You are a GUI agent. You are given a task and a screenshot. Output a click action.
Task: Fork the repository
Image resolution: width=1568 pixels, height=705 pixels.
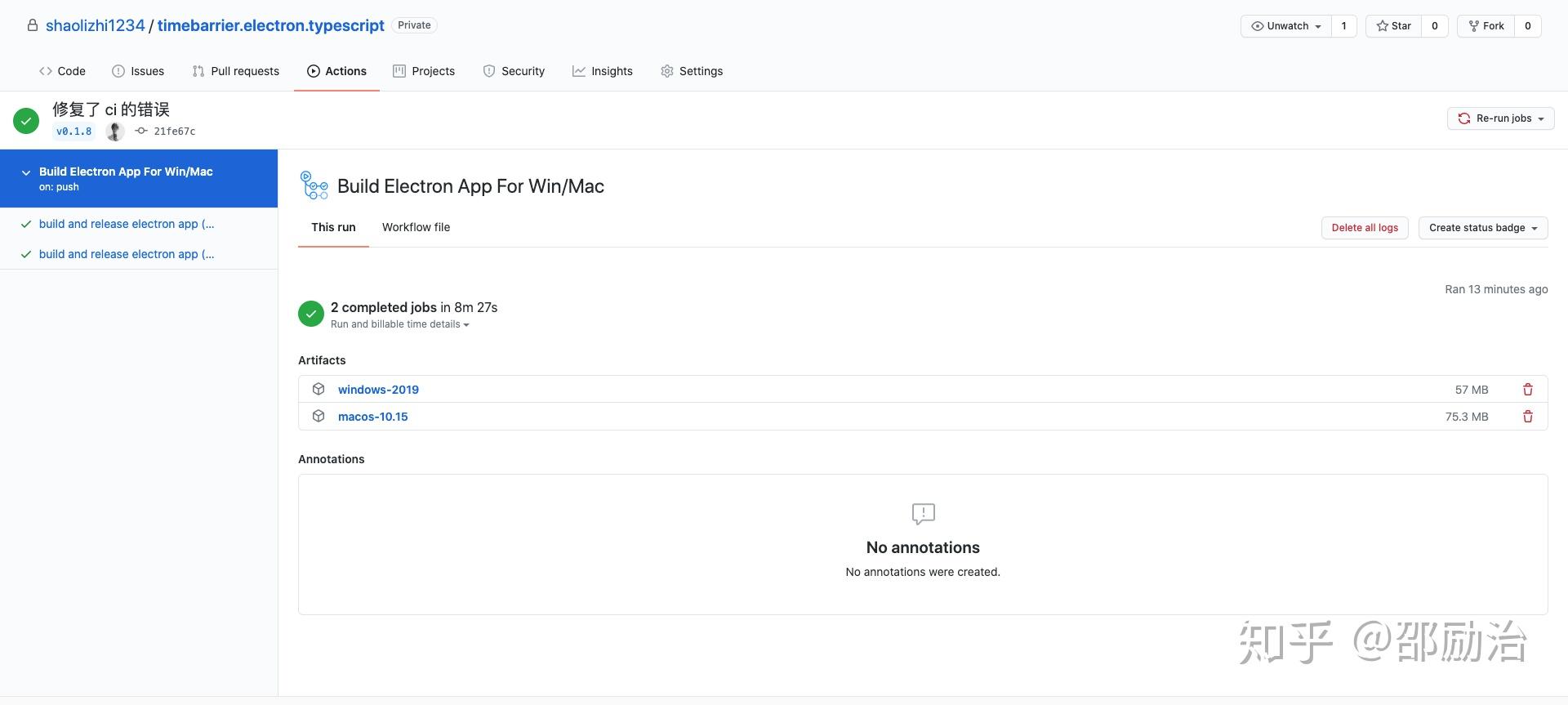(1486, 26)
